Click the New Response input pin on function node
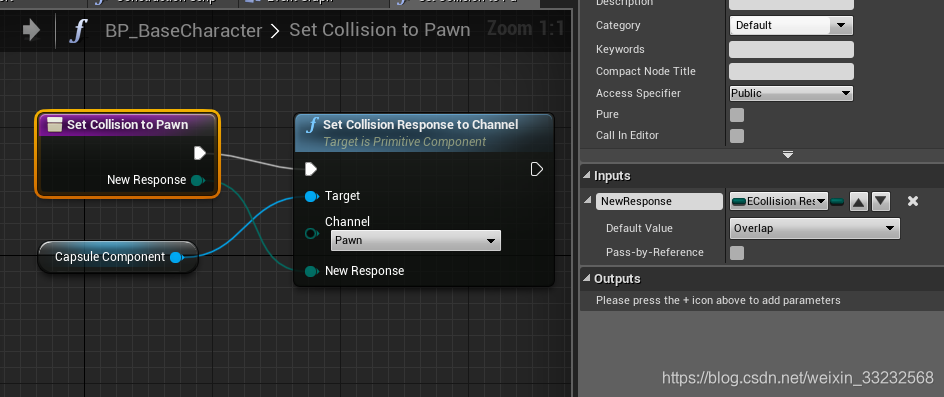Image resolution: width=944 pixels, height=397 pixels. pyautogui.click(x=311, y=271)
